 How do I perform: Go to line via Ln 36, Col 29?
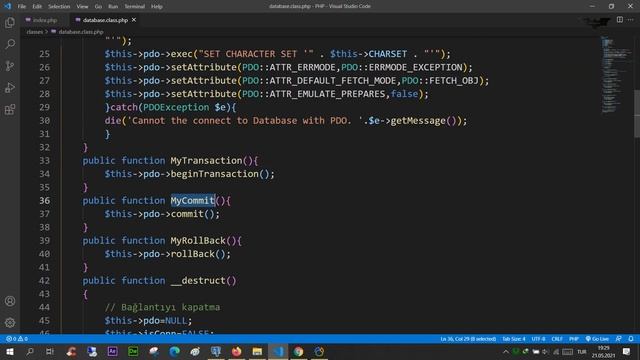(468, 339)
